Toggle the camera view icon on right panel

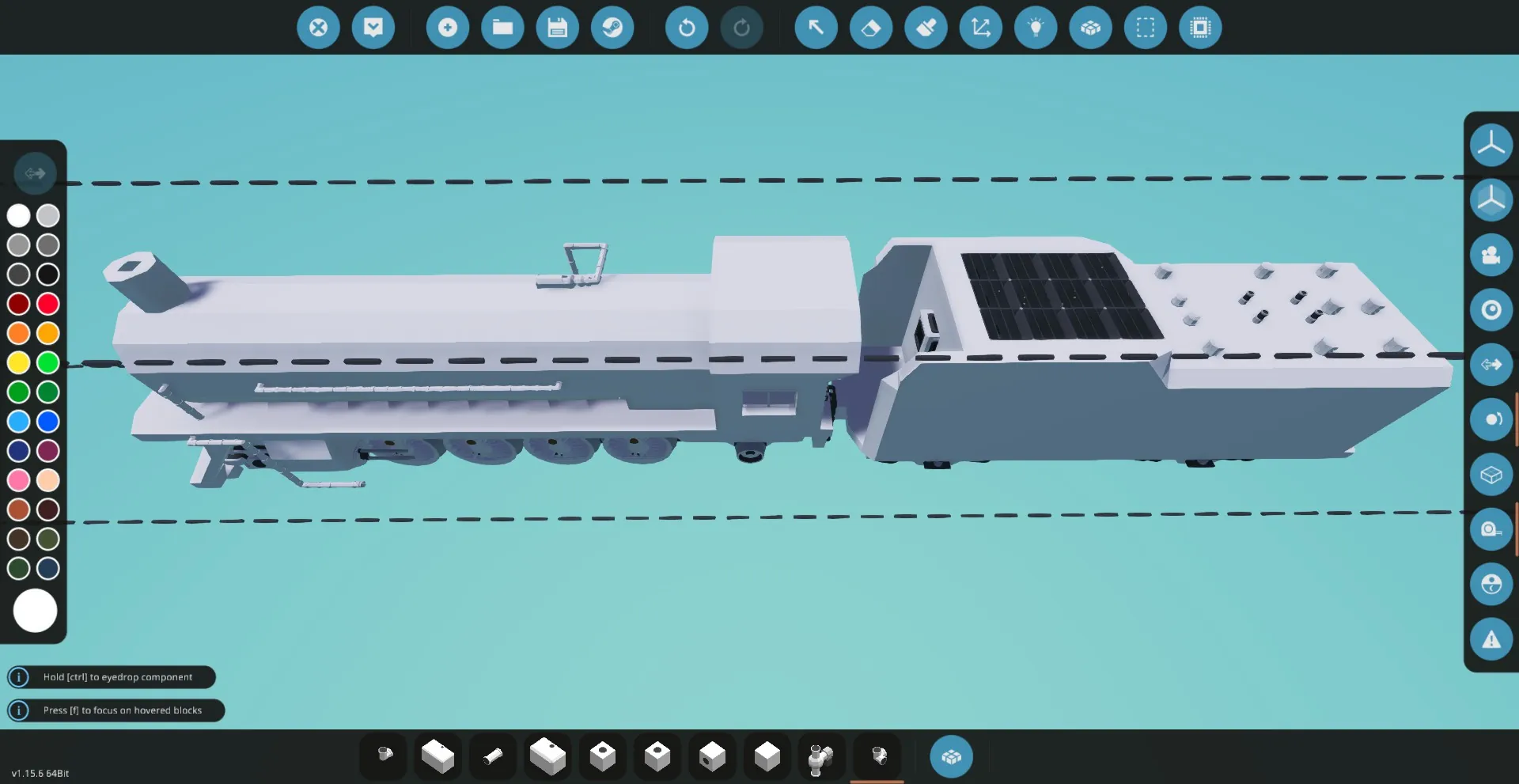coord(1491,255)
